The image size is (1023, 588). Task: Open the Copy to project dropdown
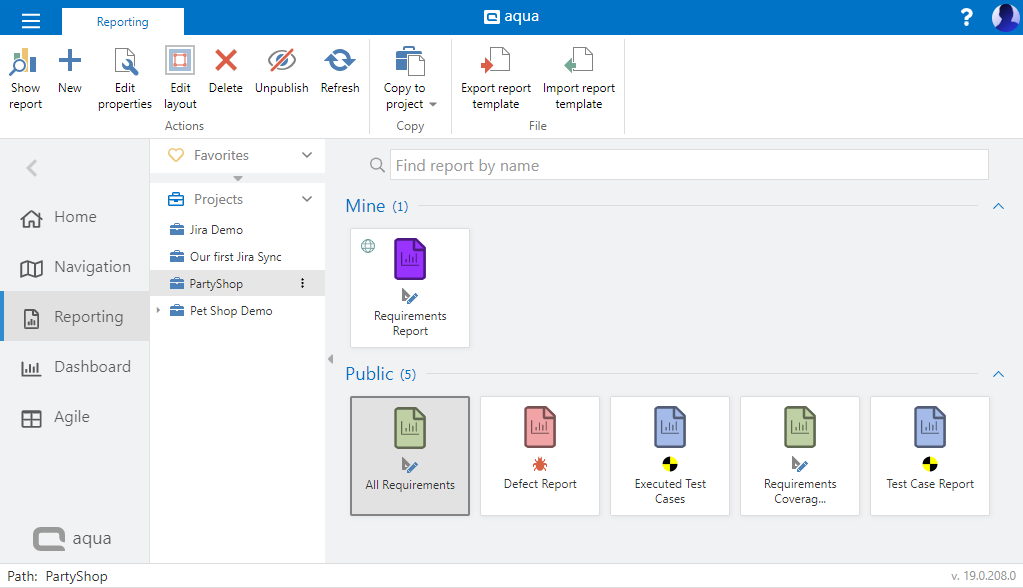tap(410, 96)
